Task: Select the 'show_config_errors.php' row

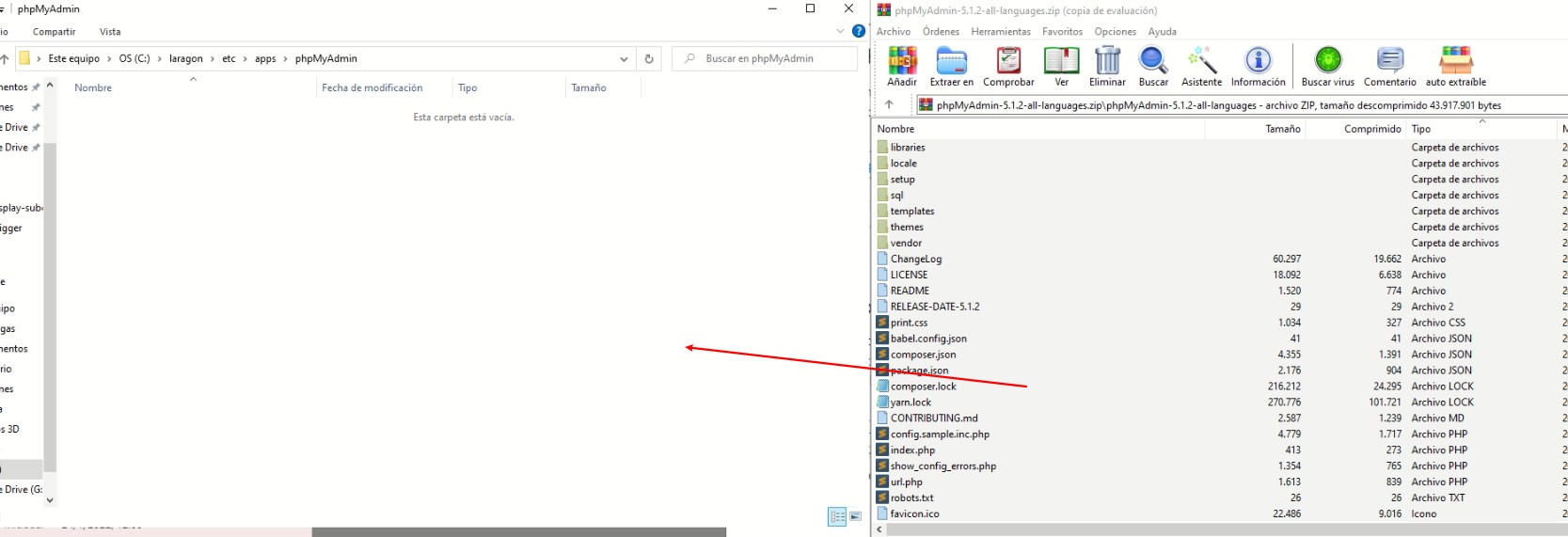Action: tap(1219, 466)
